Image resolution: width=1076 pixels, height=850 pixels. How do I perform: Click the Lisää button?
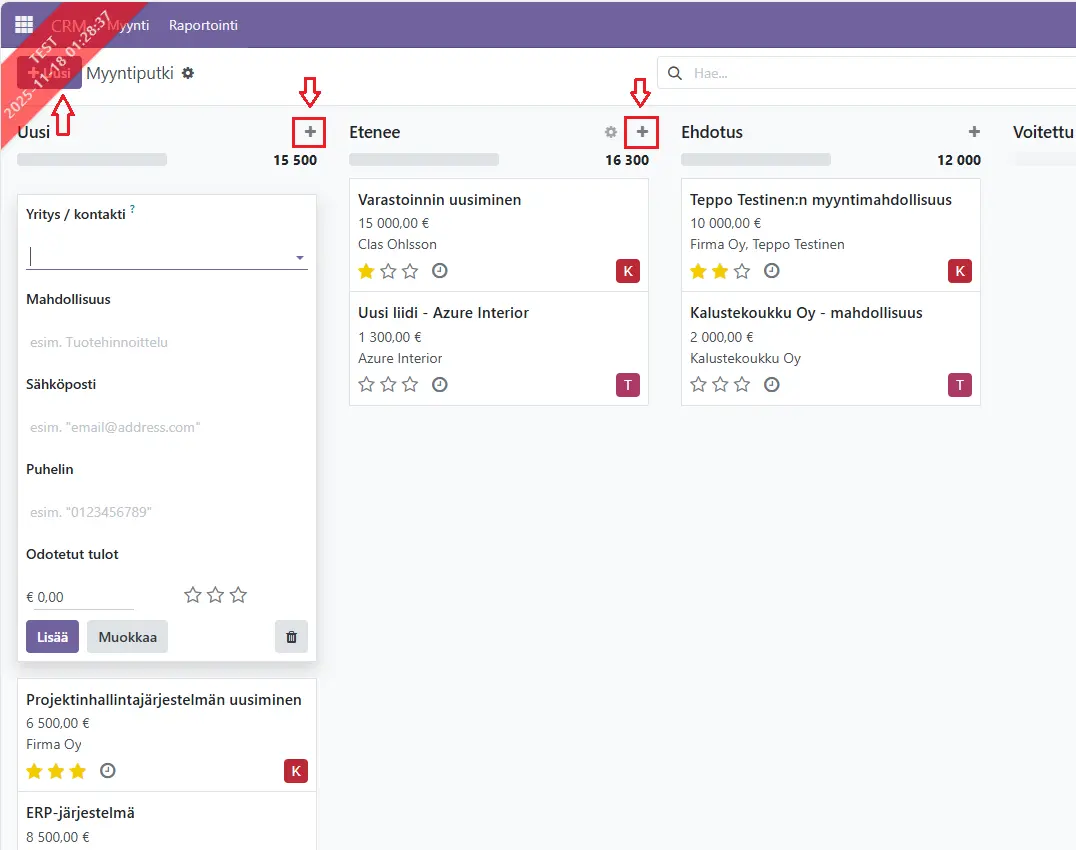point(52,637)
